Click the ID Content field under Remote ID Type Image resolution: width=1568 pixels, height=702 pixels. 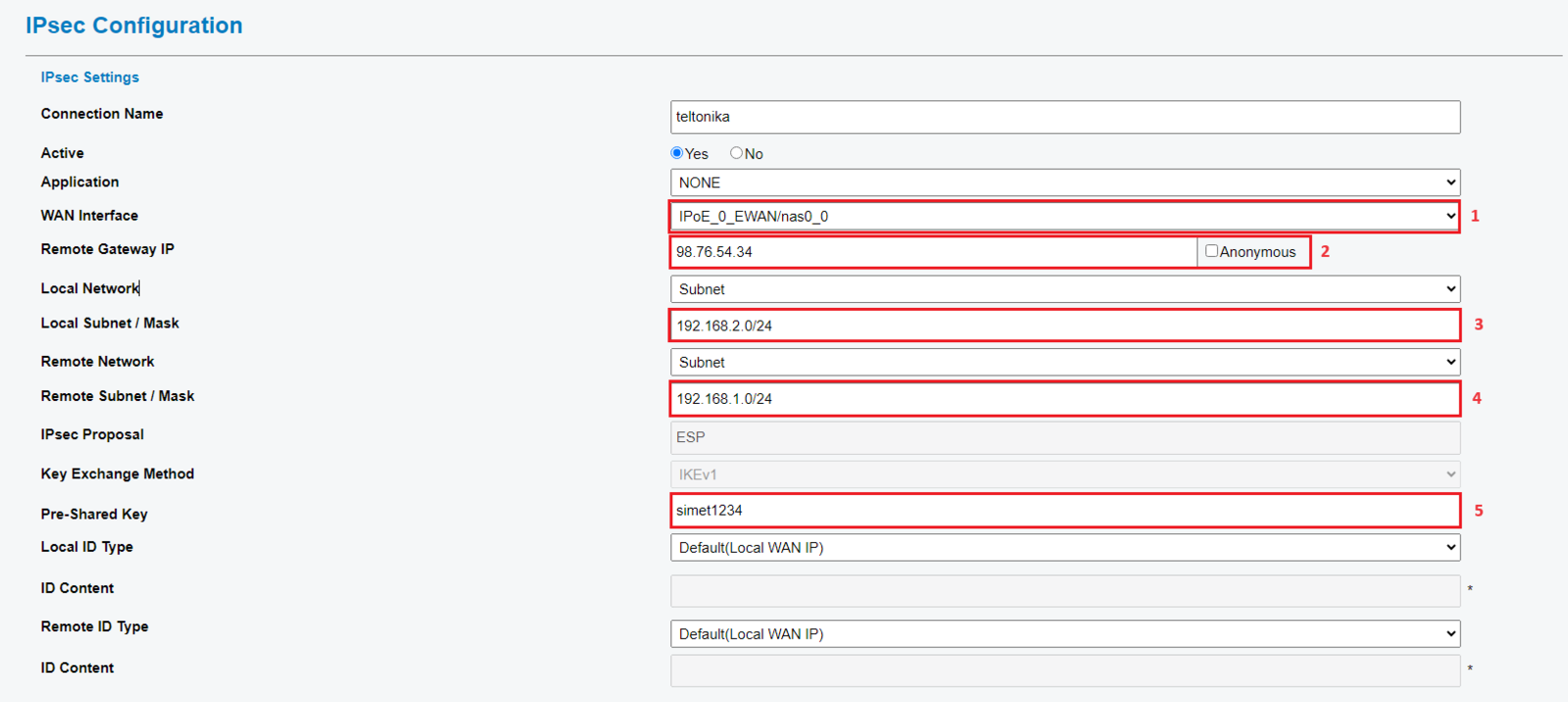click(1064, 671)
